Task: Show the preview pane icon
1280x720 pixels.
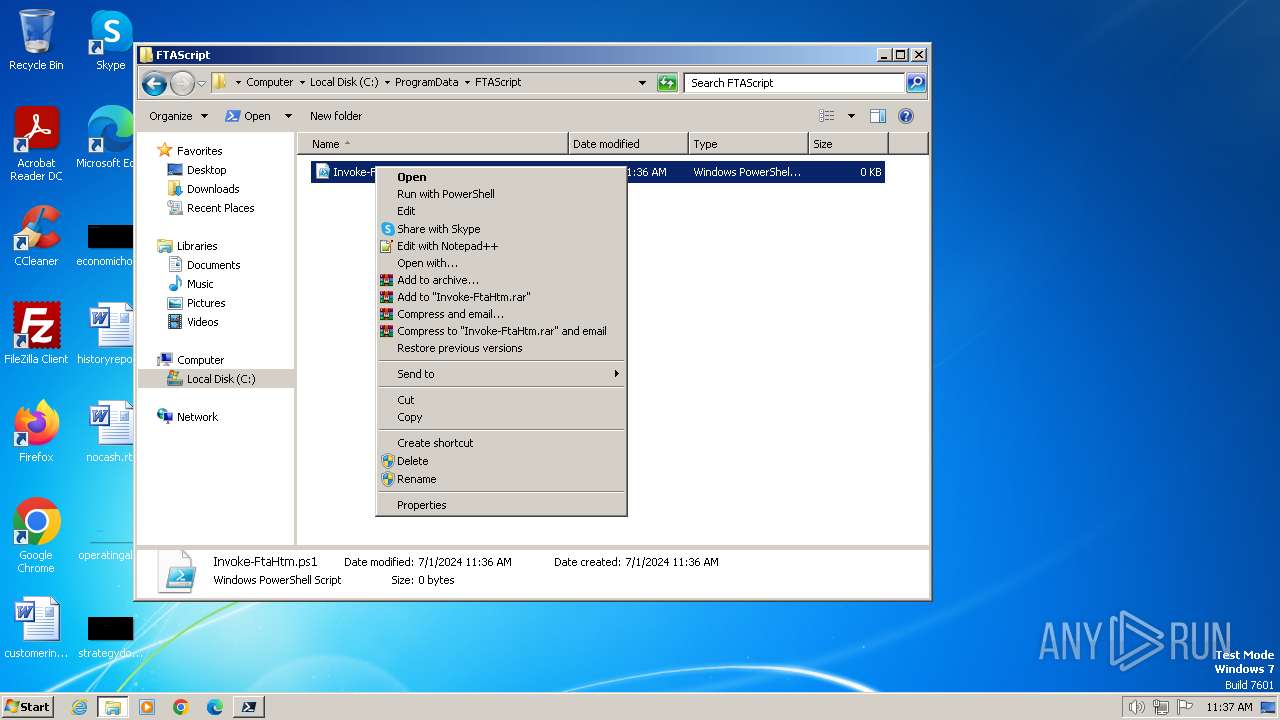Action: [x=878, y=116]
